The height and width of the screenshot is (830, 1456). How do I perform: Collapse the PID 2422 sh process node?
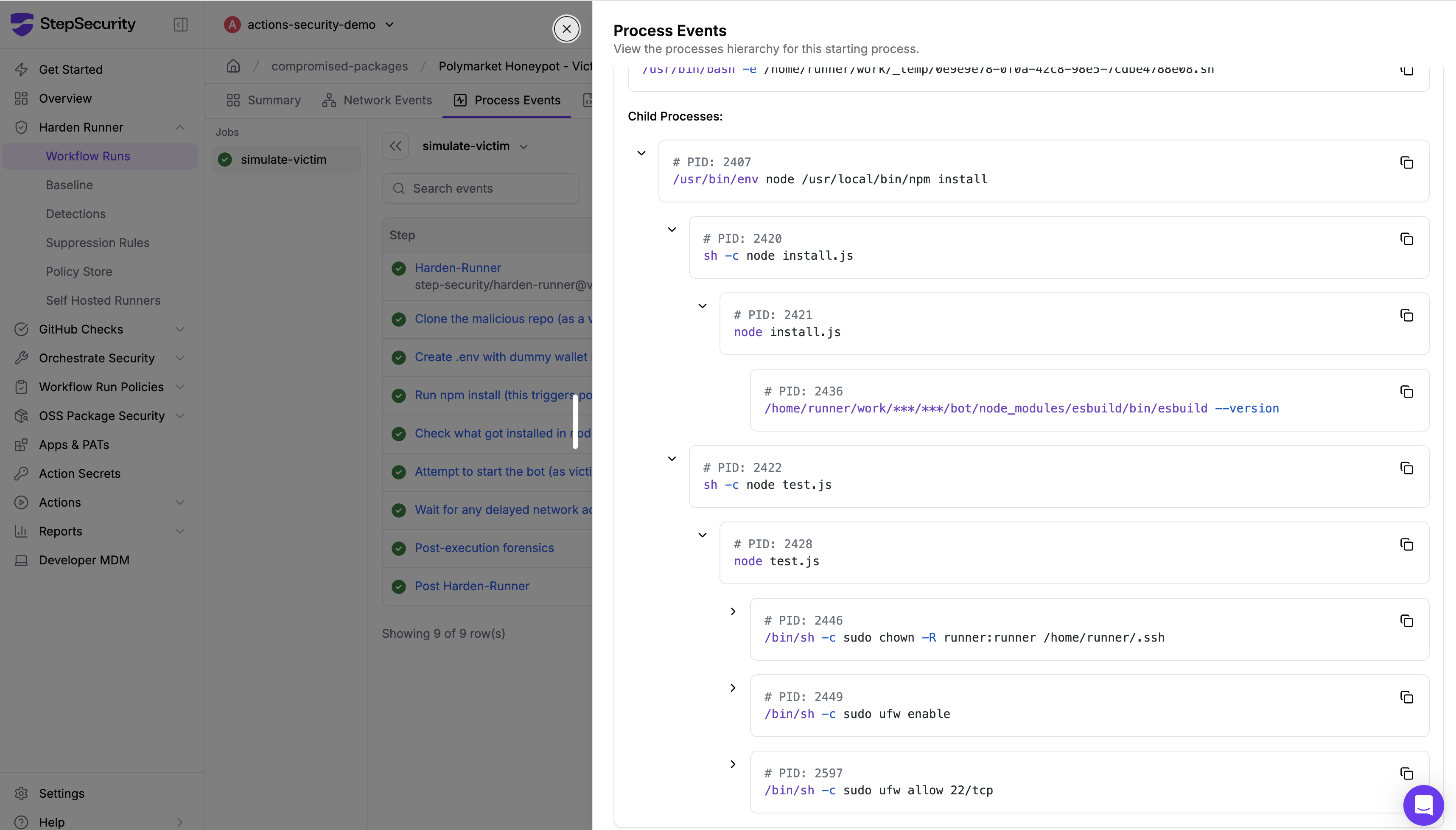pyautogui.click(x=672, y=459)
